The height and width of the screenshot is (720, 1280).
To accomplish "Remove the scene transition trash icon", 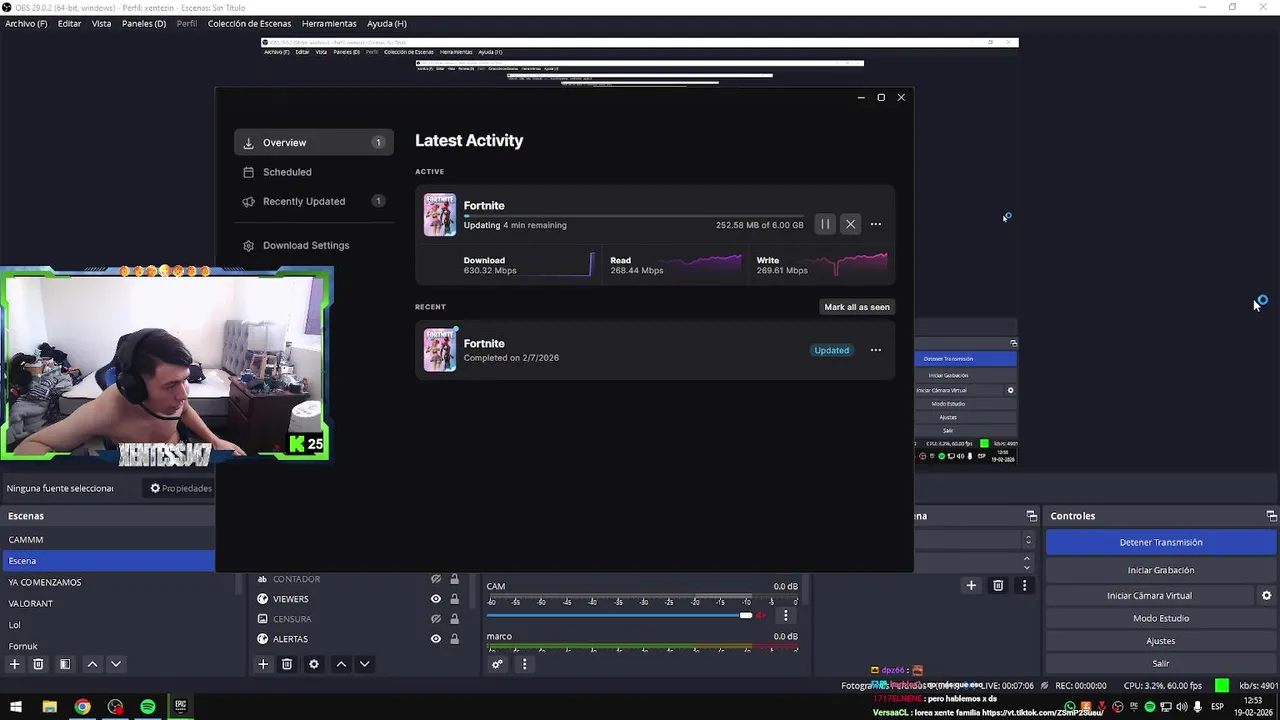I will click(998, 585).
